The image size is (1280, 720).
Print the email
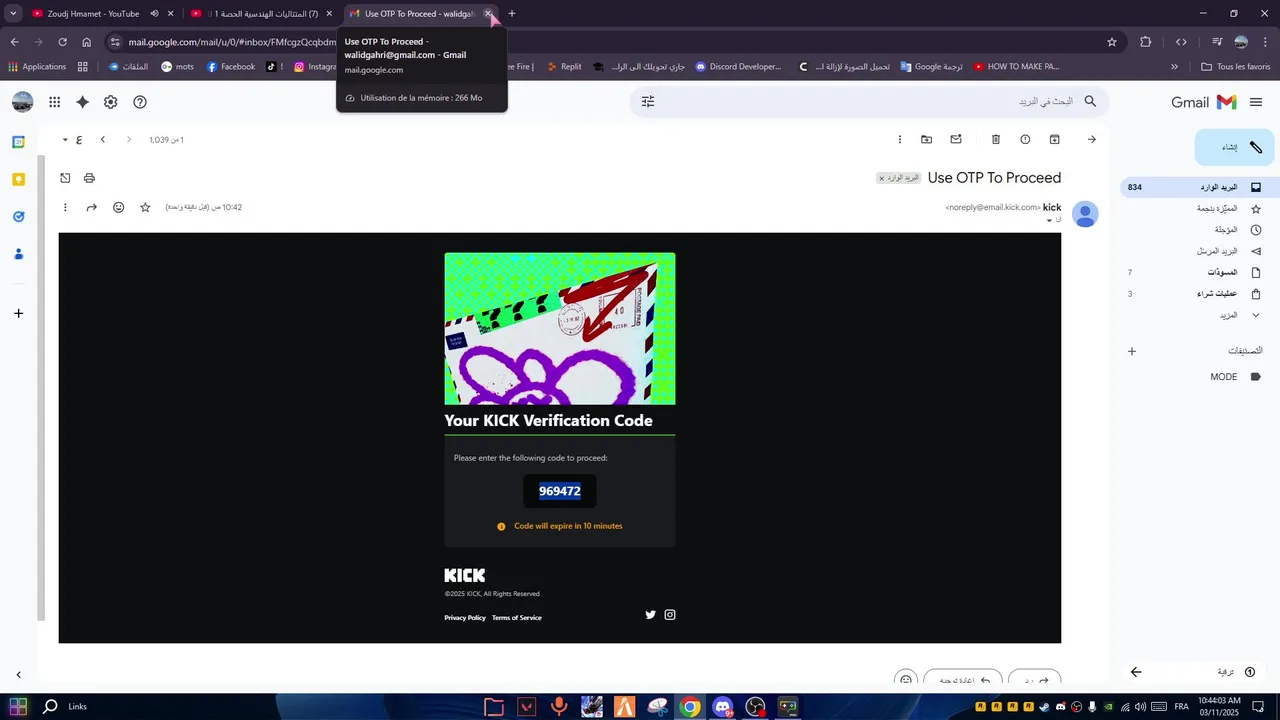(x=89, y=178)
